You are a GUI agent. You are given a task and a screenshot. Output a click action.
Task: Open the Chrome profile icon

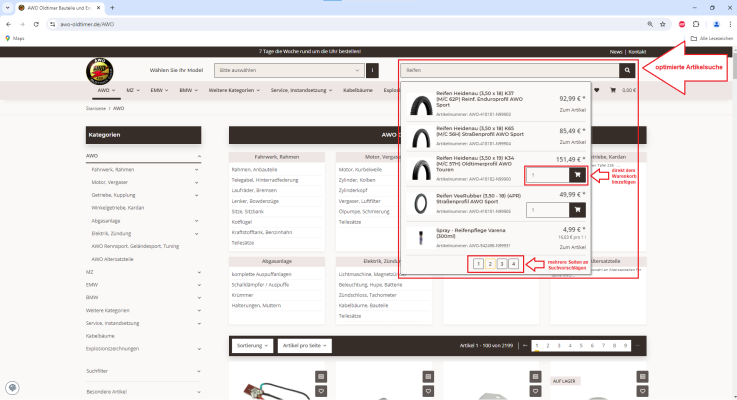click(x=716, y=24)
